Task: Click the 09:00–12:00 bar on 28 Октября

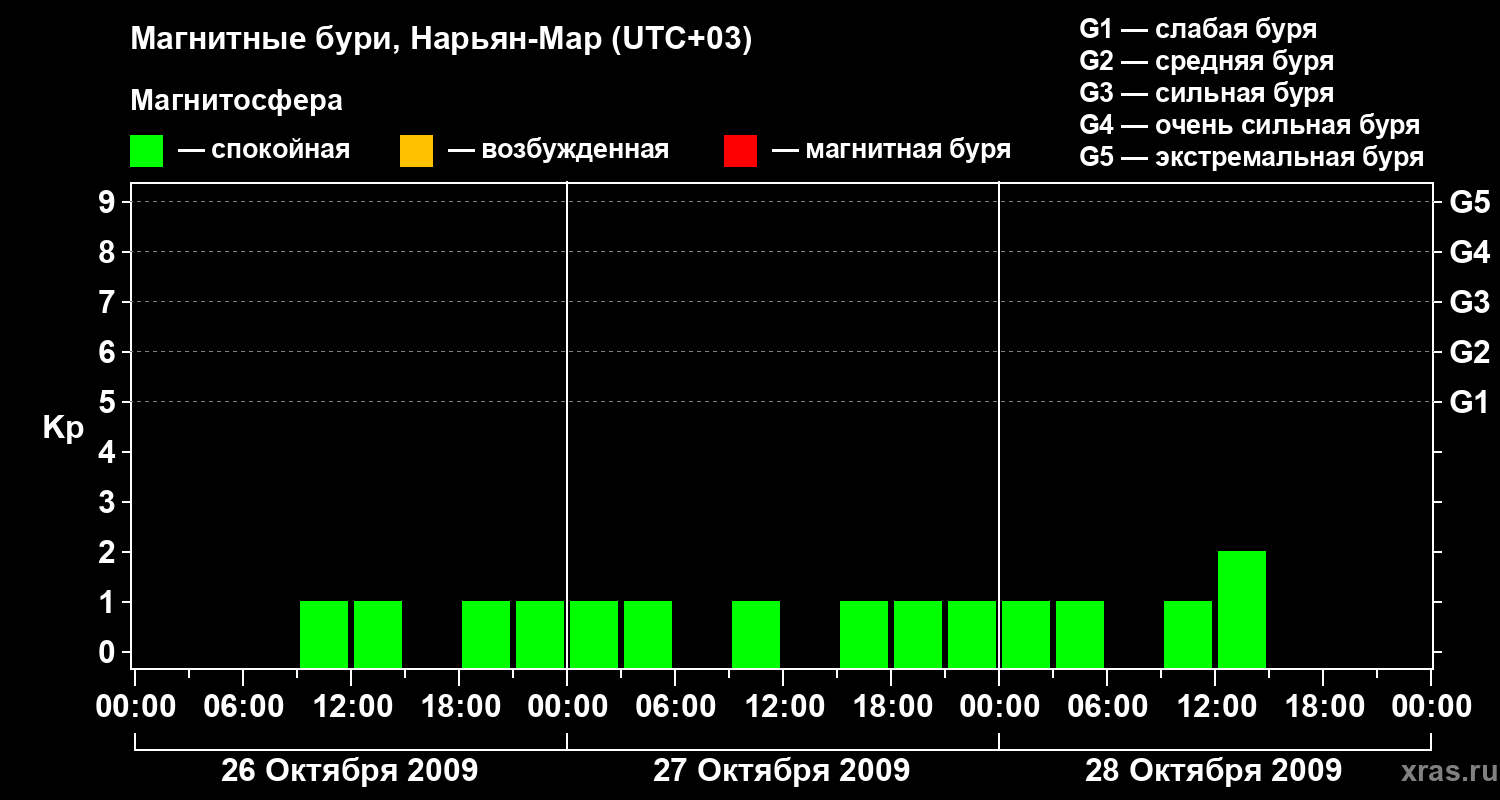Action: tap(1188, 634)
